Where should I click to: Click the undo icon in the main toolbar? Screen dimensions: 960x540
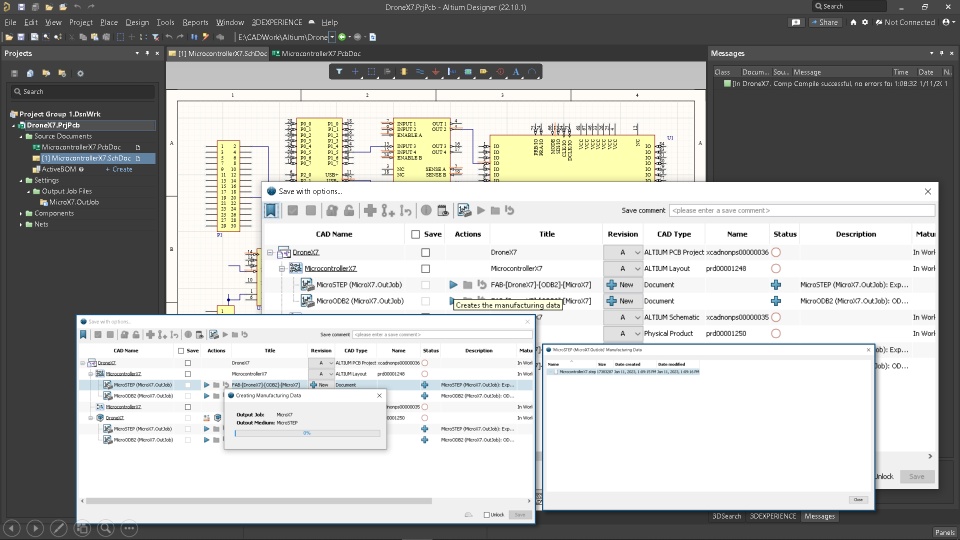click(168, 37)
